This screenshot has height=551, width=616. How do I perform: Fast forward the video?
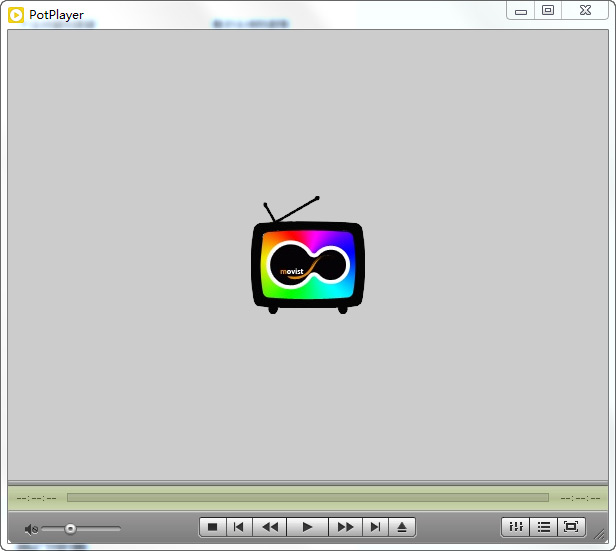(x=345, y=527)
